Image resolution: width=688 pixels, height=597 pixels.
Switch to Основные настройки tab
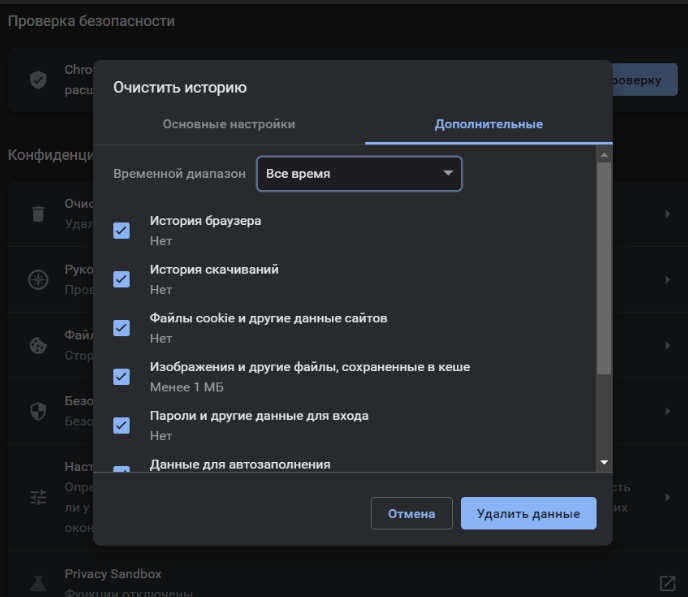(x=229, y=124)
